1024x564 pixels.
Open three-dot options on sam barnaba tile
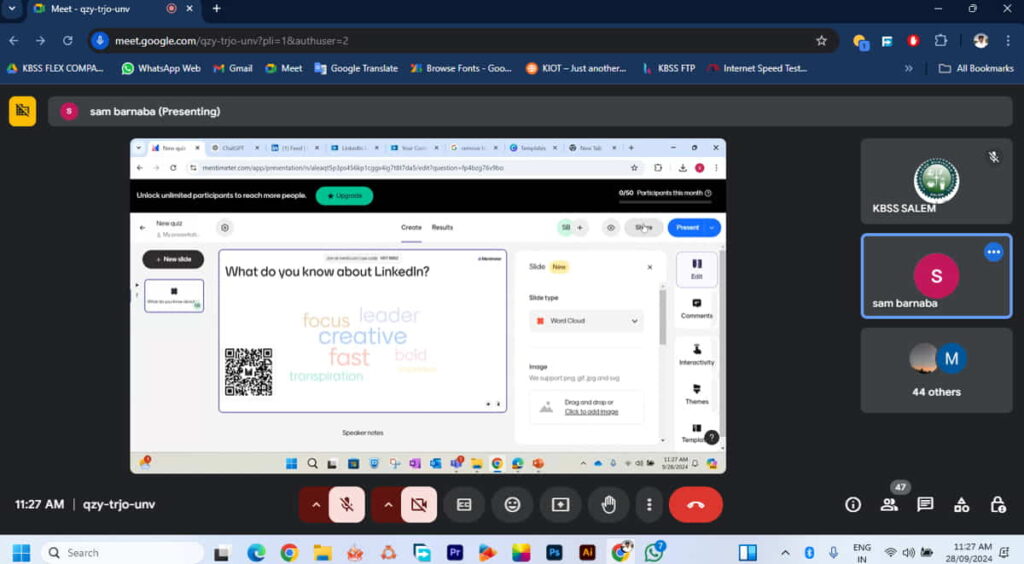(993, 252)
